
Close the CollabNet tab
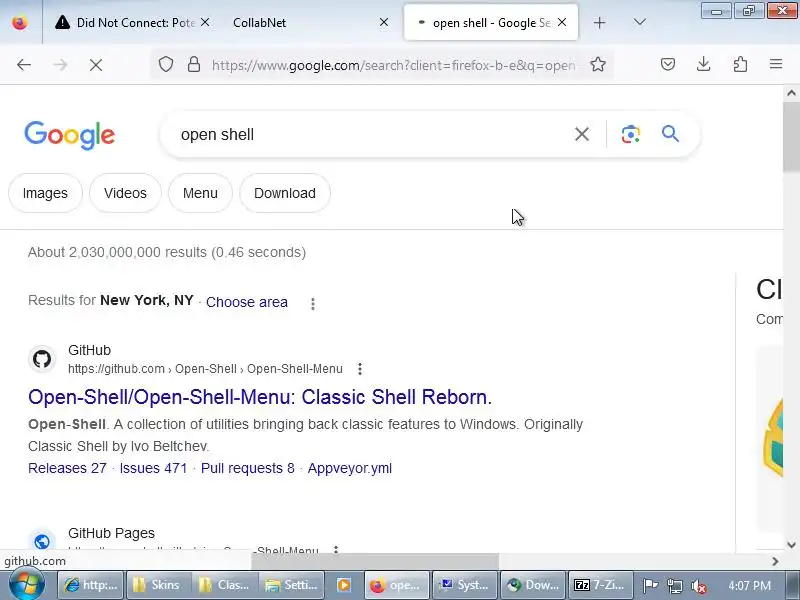384,22
